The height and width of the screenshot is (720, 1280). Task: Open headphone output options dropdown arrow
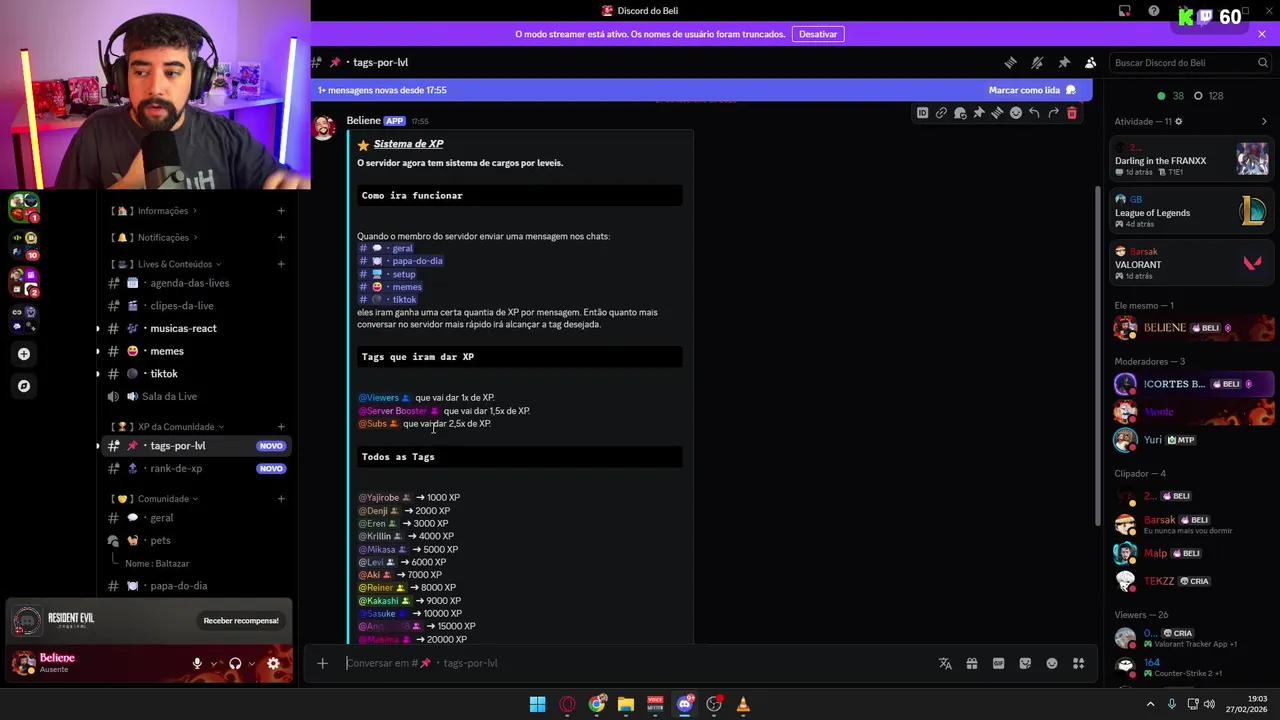click(251, 663)
